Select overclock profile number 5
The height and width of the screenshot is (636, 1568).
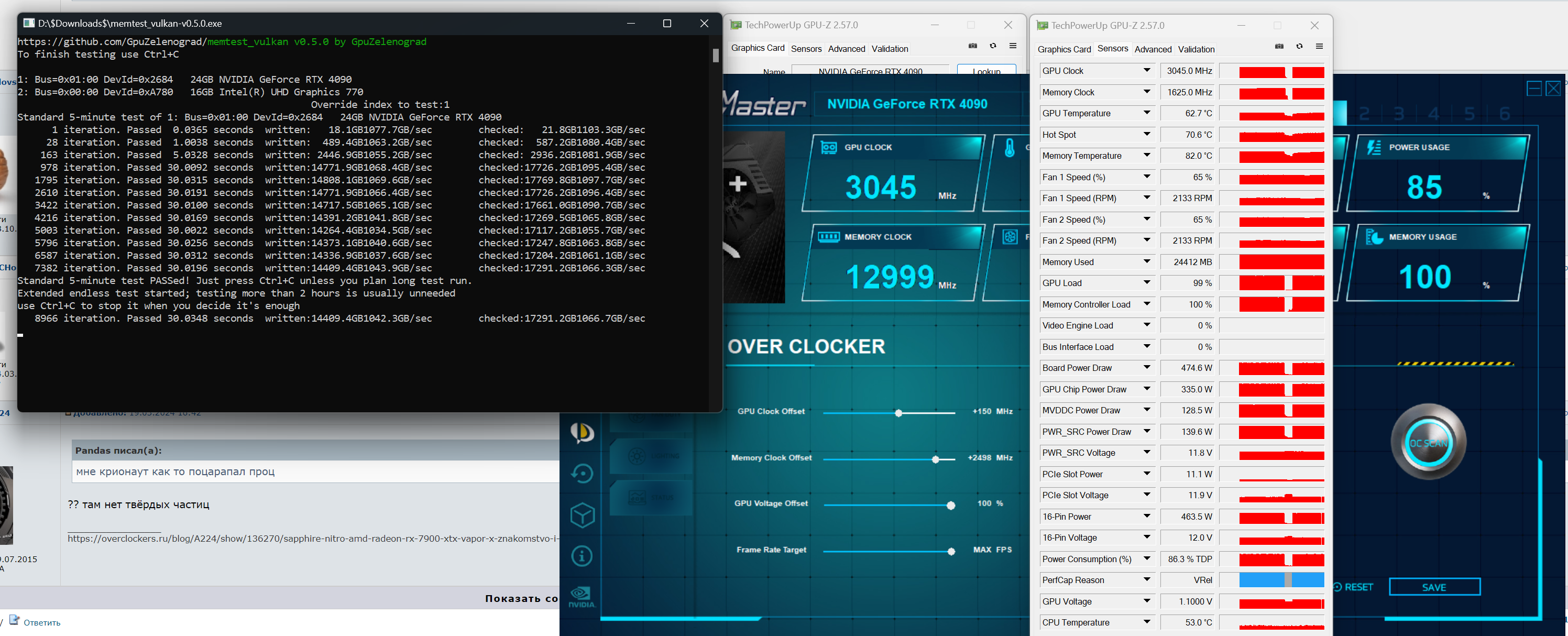[1470, 114]
